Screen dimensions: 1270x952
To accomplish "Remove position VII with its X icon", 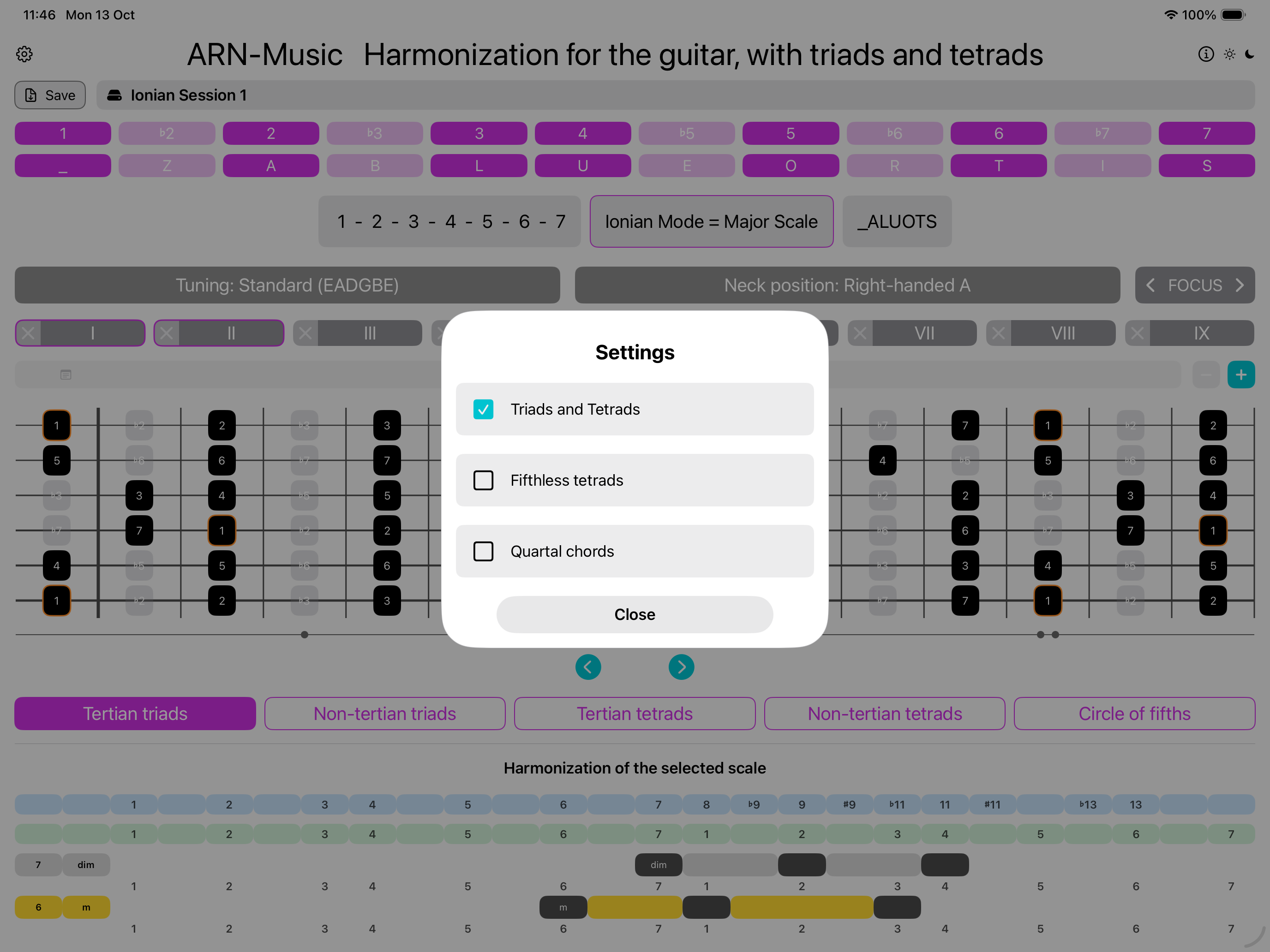I will pos(859,333).
